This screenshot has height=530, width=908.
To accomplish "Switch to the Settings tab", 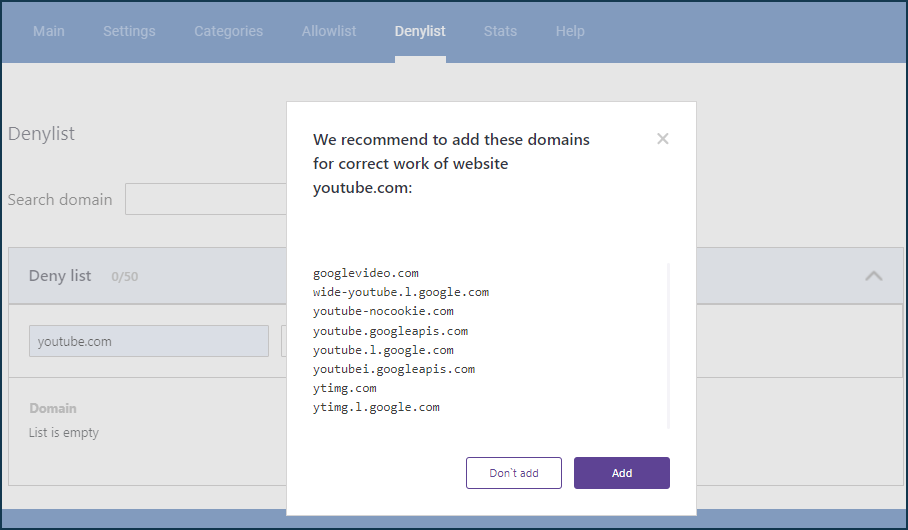I will coord(129,31).
